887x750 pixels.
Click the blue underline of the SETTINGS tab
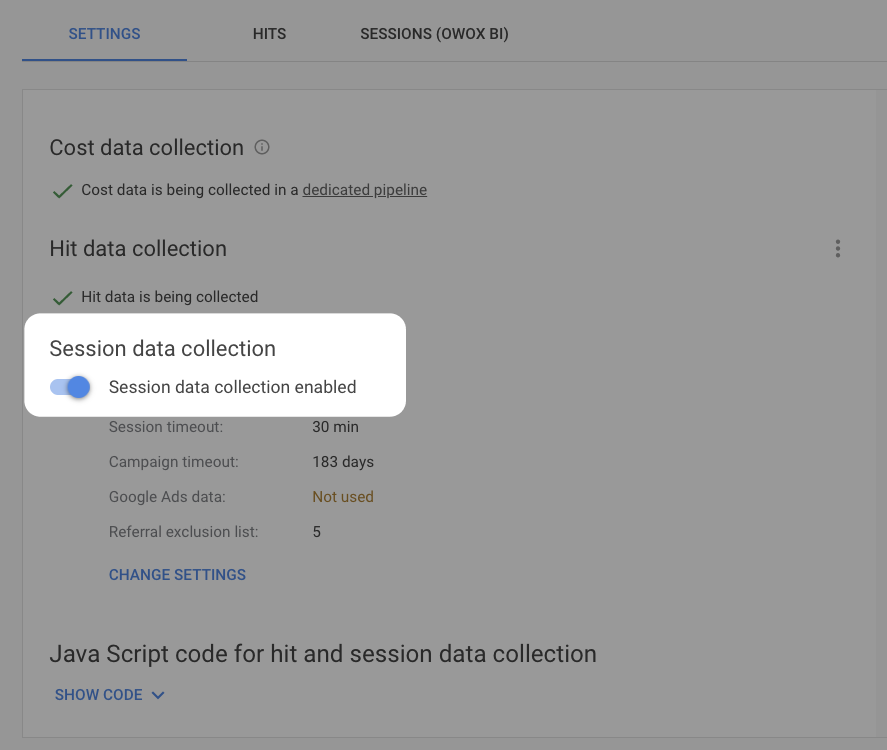(104, 58)
